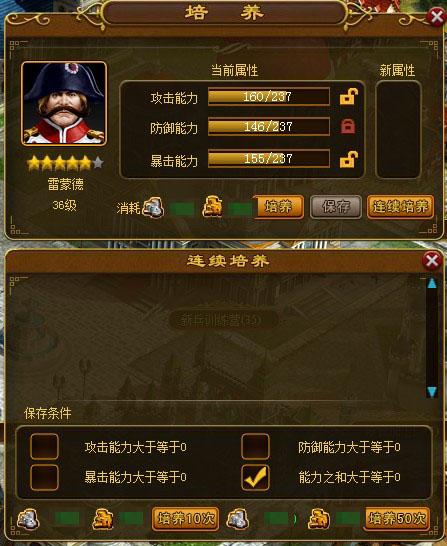Screen dimensions: 447x546
Task: Click the scroll up arrow in log panel
Action: [432, 283]
